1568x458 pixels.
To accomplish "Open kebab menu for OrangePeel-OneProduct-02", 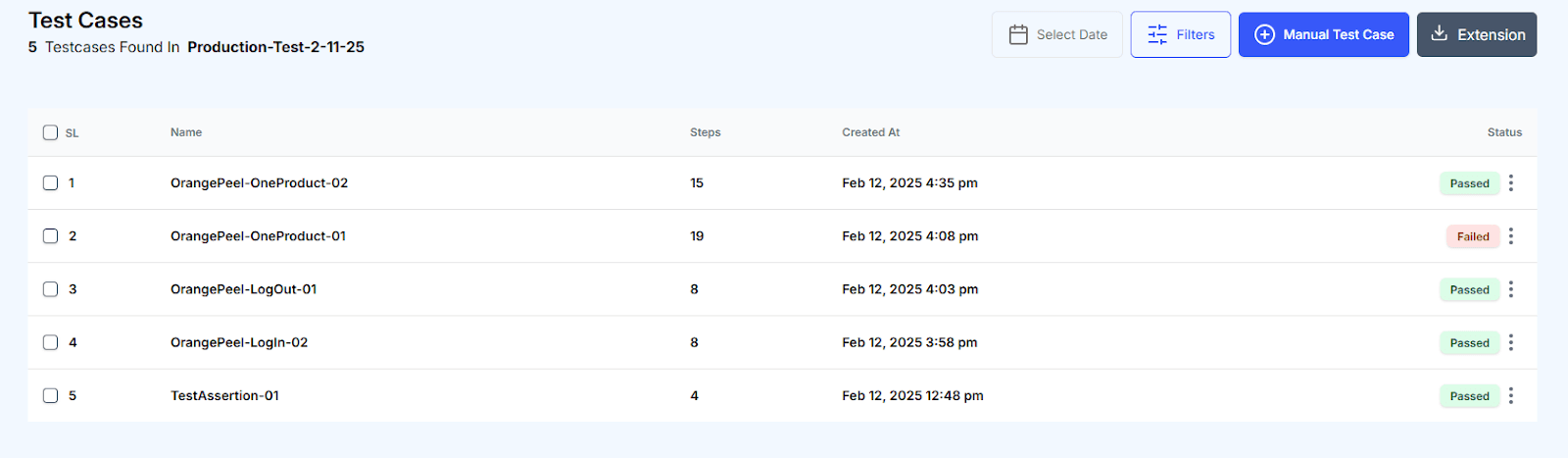I will coord(1511,183).
